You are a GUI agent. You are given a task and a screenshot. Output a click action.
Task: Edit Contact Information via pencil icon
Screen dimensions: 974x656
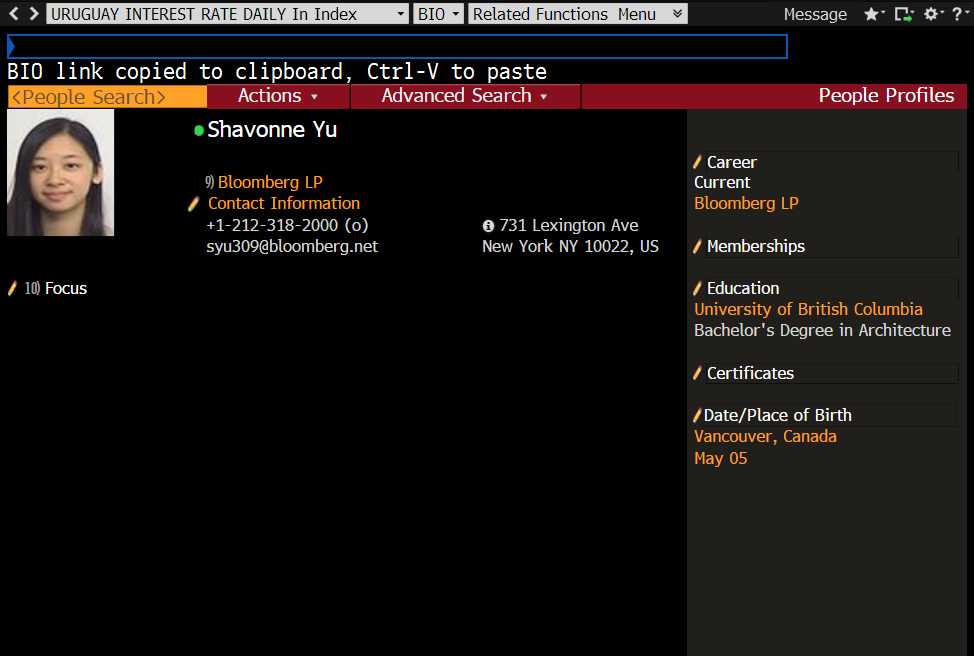194,203
